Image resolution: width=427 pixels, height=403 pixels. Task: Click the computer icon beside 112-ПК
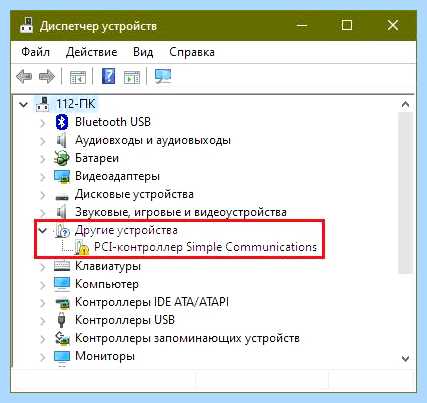coord(43,104)
